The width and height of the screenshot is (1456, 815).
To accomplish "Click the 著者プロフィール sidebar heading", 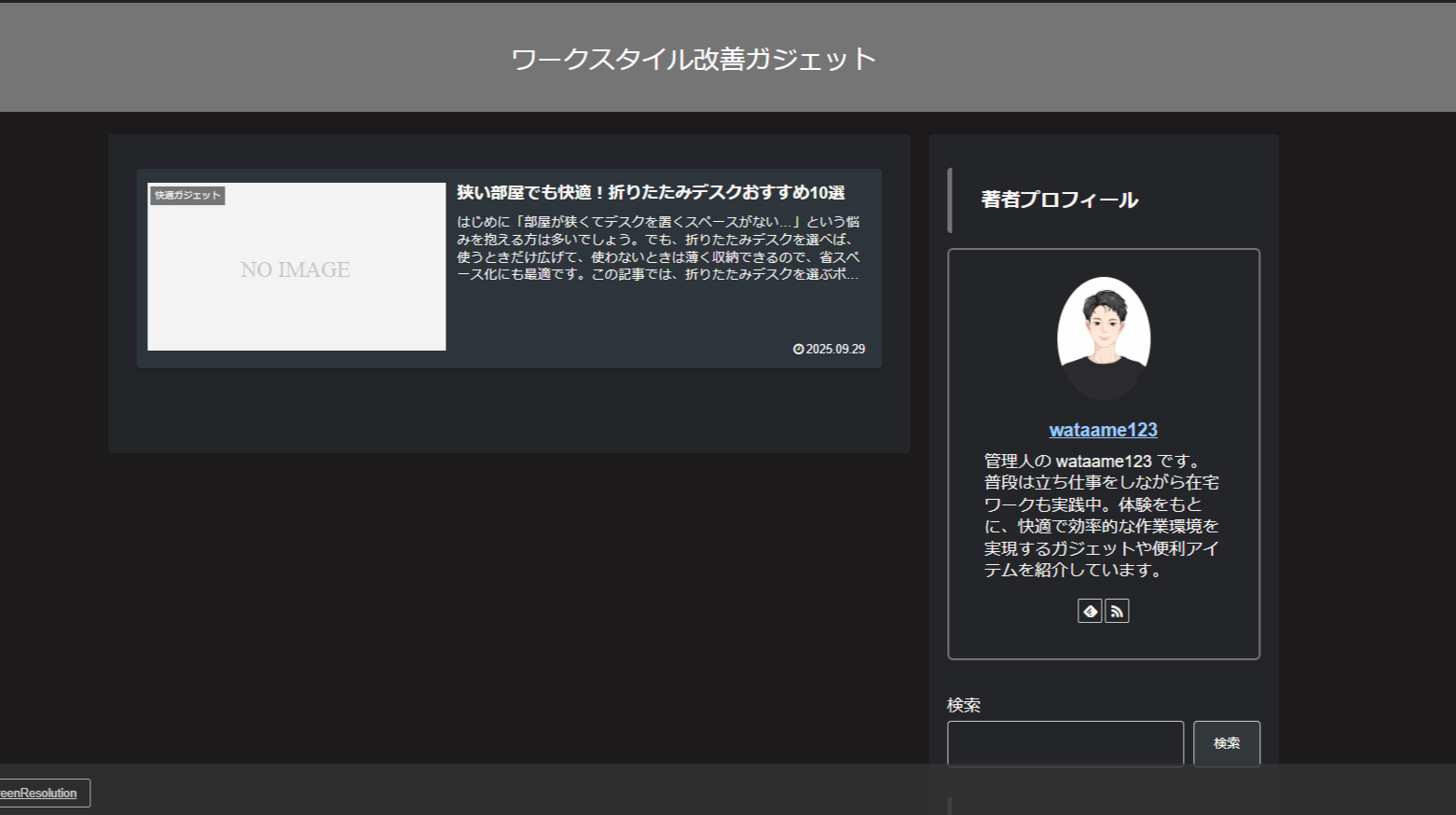I will tap(1059, 200).
